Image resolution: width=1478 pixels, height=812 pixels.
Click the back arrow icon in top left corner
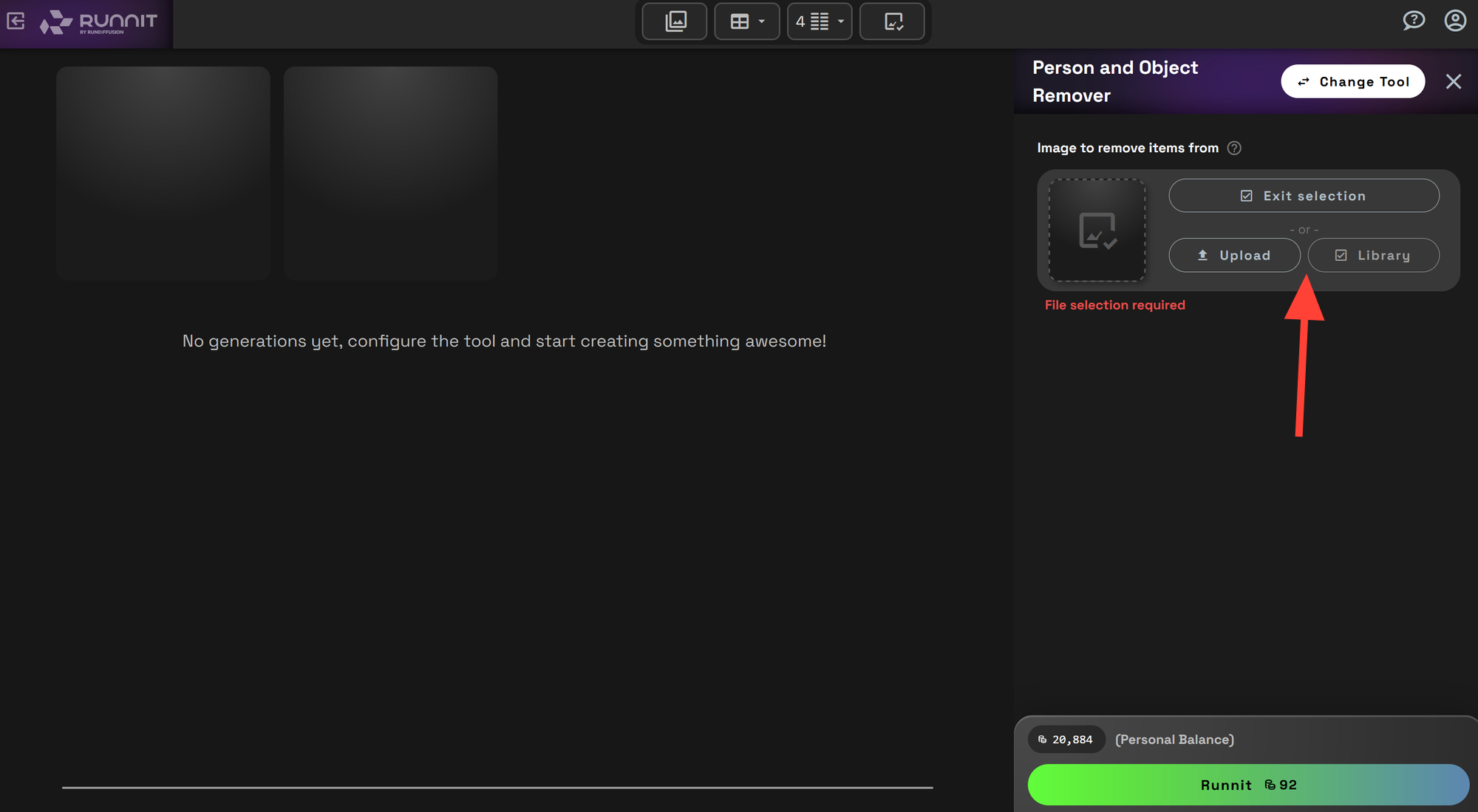(15, 21)
